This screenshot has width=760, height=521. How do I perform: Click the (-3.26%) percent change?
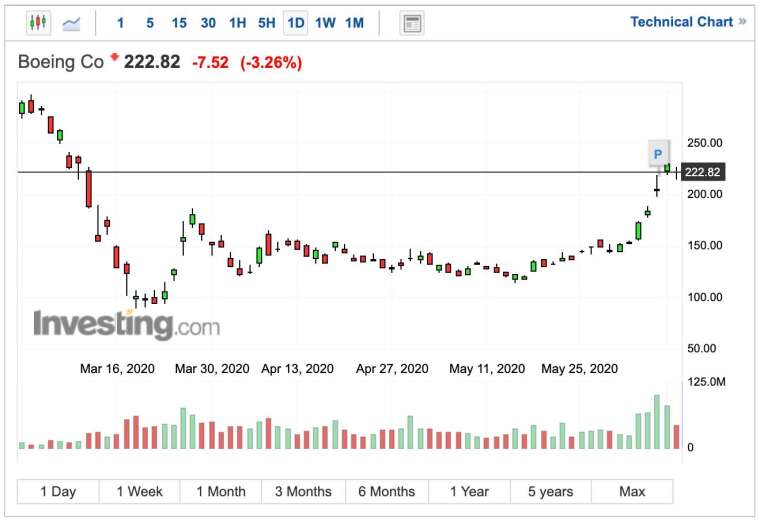click(271, 63)
